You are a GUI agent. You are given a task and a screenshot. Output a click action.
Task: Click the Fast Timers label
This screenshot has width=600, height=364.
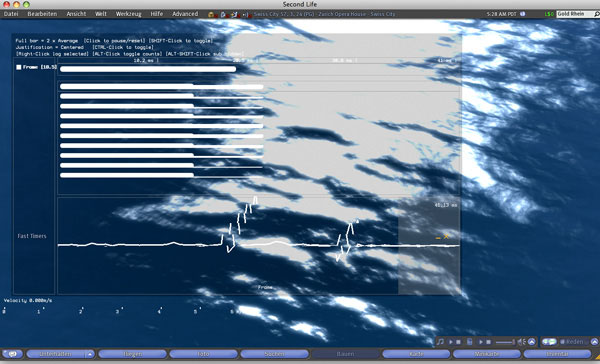32,236
